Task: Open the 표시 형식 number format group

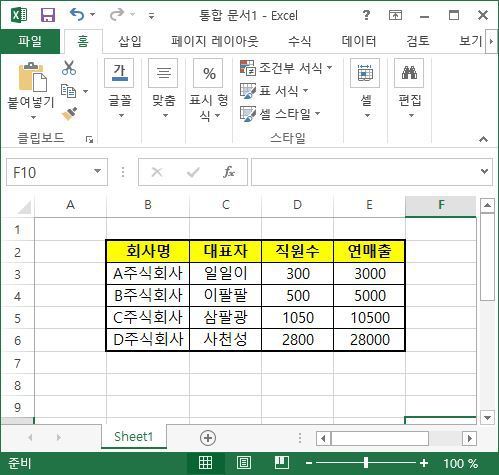Action: pyautogui.click(x=209, y=90)
